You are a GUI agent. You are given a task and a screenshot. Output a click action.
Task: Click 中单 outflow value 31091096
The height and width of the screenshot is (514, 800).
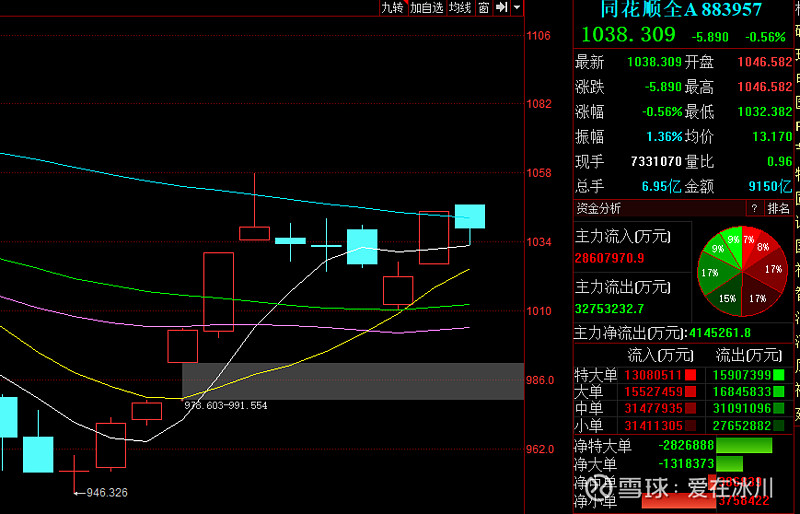741,409
